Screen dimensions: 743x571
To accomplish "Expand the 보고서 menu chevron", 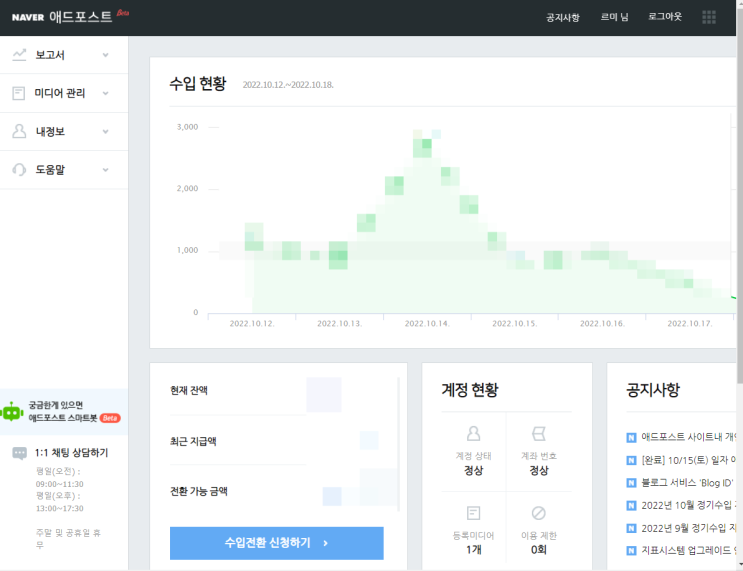I will (106, 55).
